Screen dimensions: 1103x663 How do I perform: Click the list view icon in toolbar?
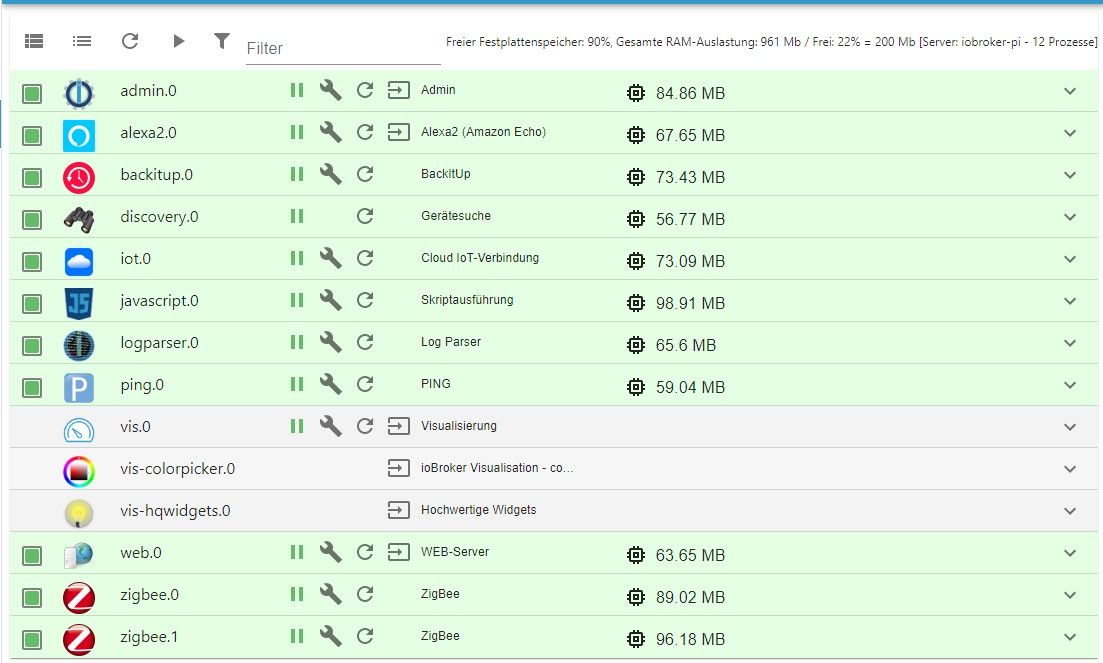tap(82, 41)
